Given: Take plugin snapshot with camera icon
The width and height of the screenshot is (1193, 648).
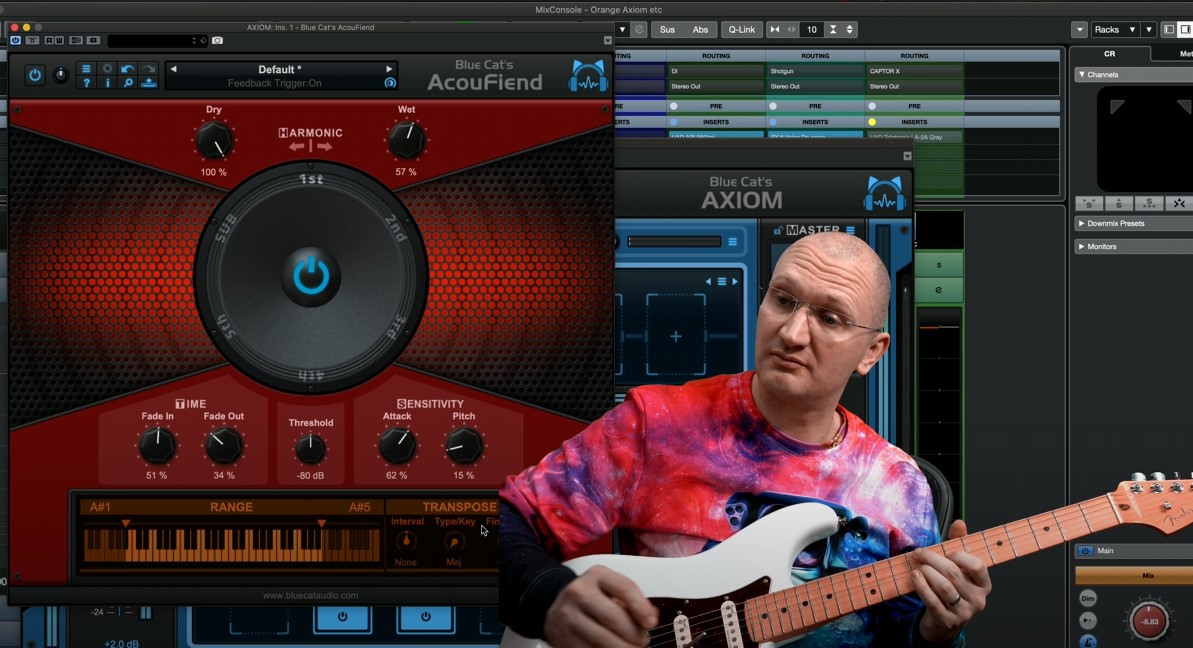Looking at the screenshot, I should tap(218, 40).
